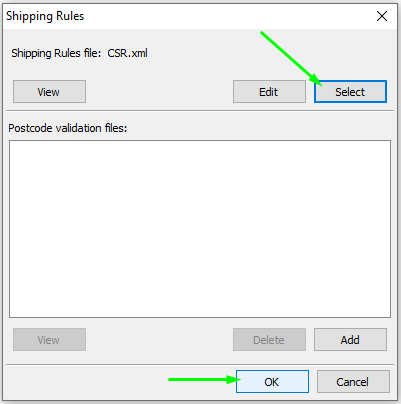Apply settings by clicking OK
The height and width of the screenshot is (404, 401).
272,381
